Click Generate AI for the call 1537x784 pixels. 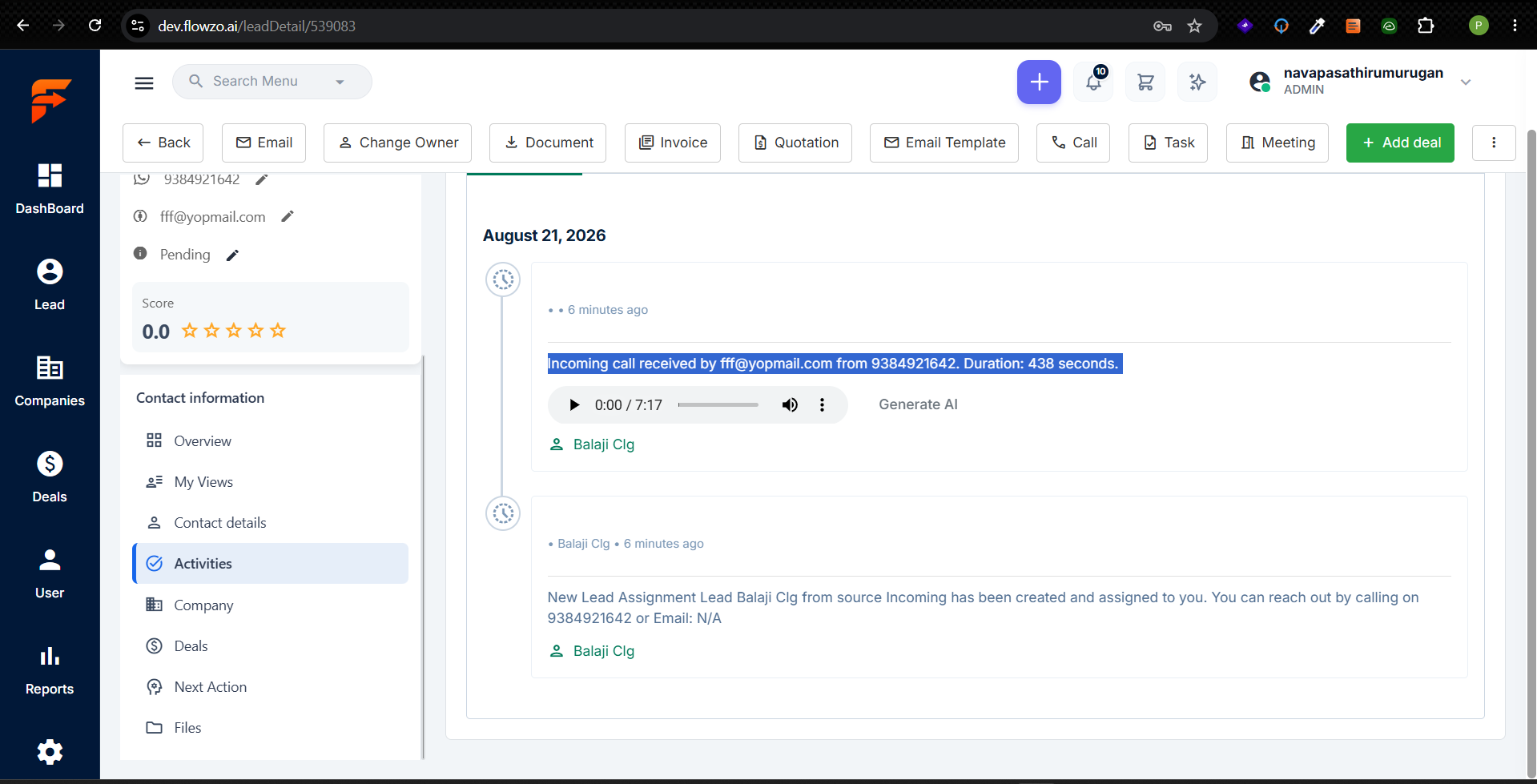coord(918,404)
